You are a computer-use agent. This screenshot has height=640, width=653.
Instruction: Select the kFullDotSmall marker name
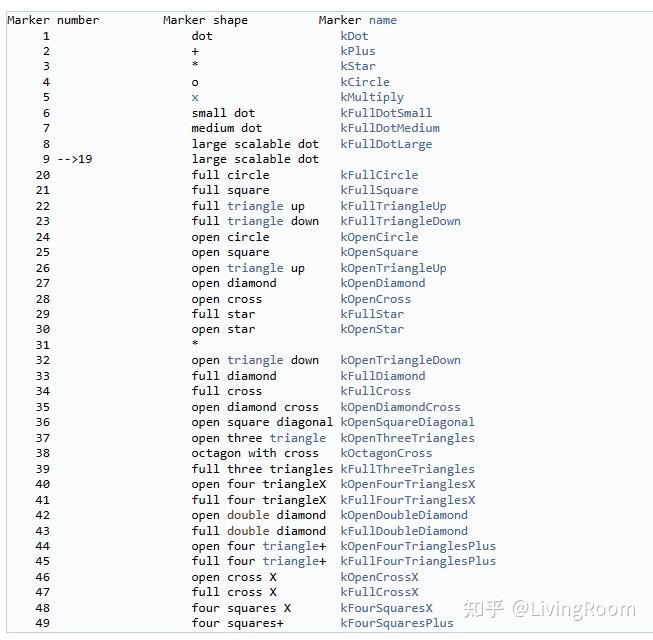[386, 113]
